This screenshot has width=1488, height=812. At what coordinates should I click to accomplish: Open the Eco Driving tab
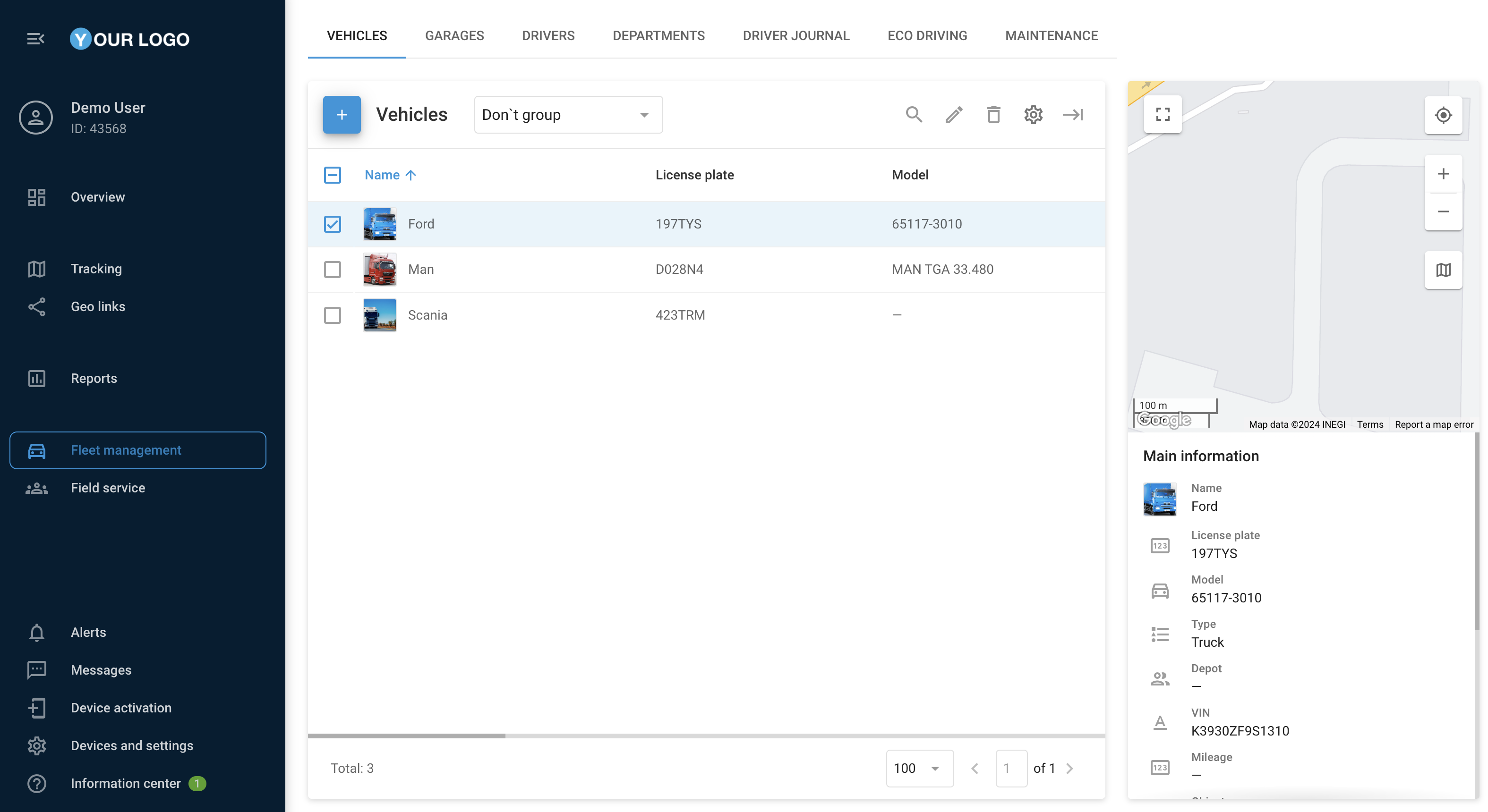tap(926, 36)
